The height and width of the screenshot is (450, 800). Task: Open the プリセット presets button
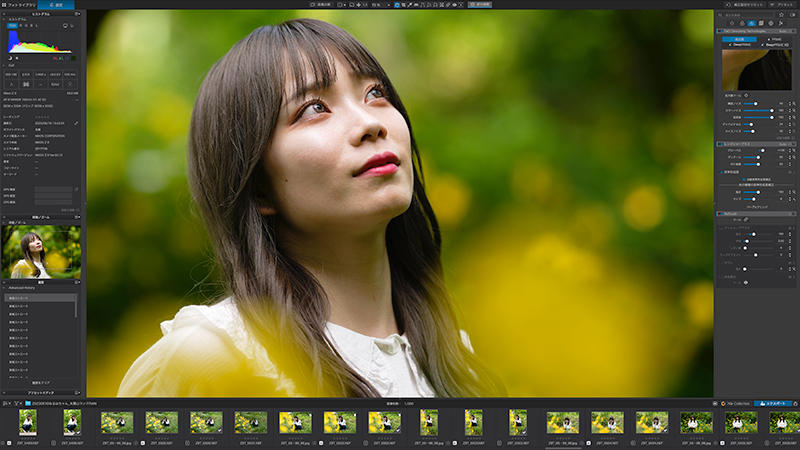point(782,5)
